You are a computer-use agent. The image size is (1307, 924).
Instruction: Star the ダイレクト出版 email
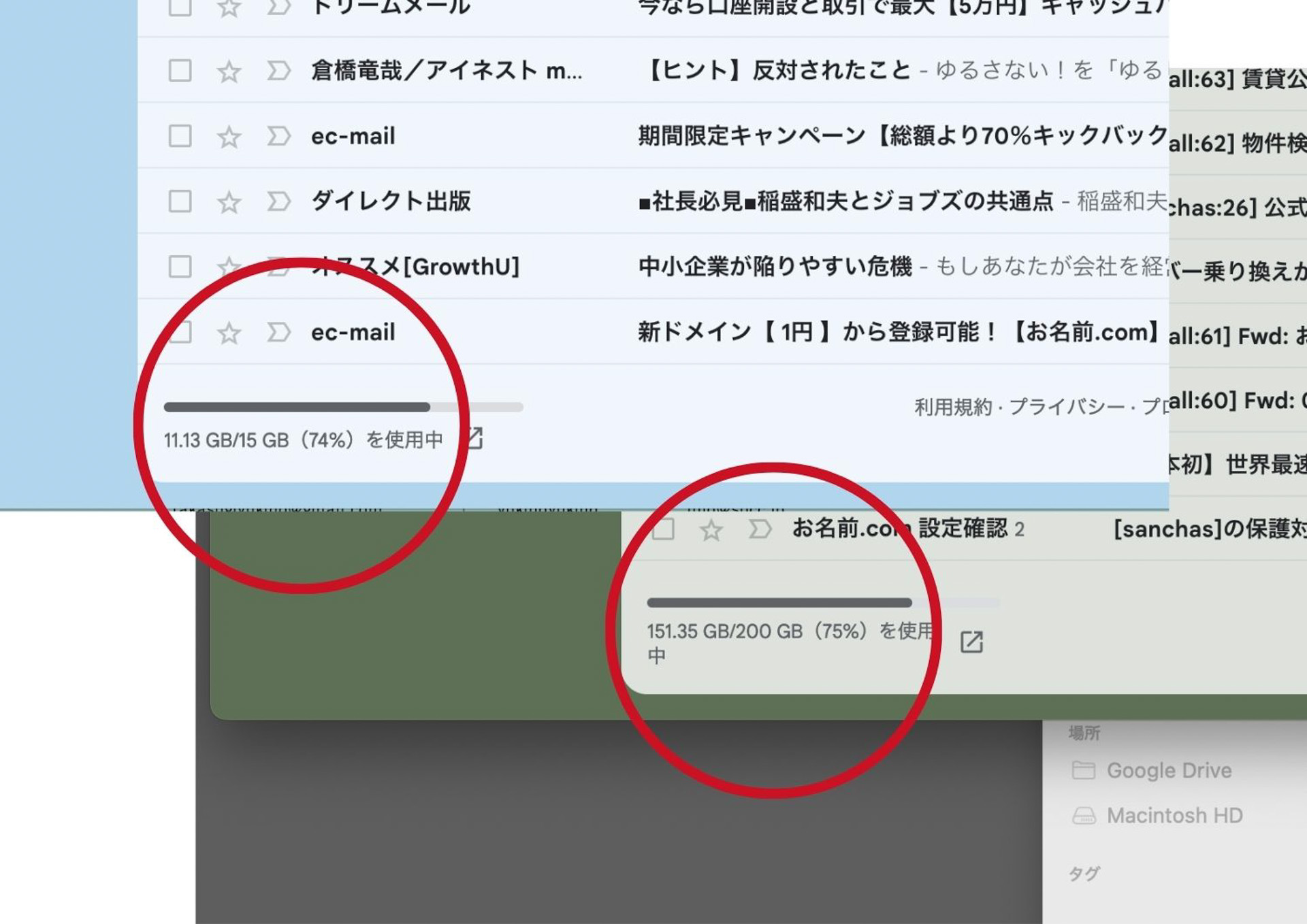coord(229,201)
